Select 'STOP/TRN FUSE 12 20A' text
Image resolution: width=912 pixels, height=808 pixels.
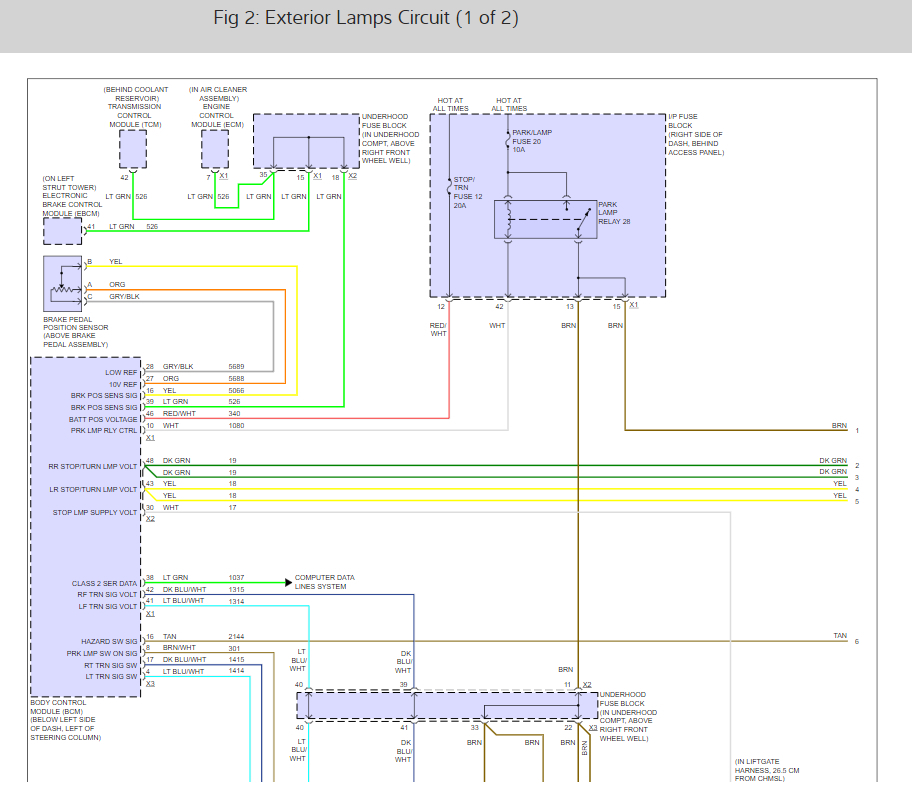(x=468, y=193)
